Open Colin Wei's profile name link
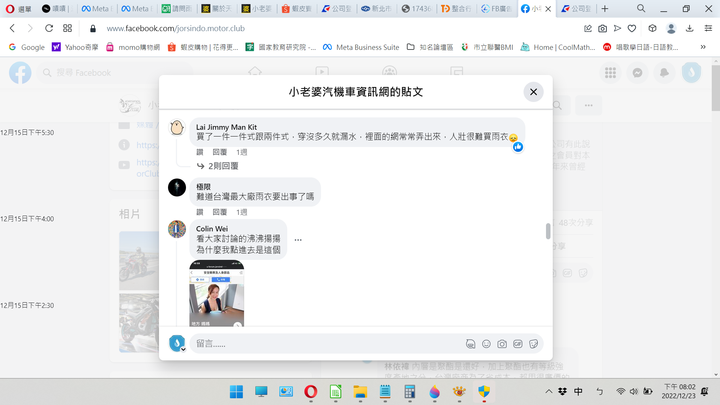The image size is (720, 405). pos(212,229)
